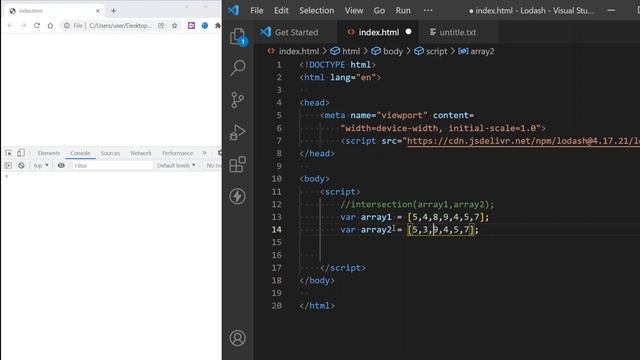Reload the page in Chrome
Image resolution: width=640 pixels, height=360 pixels.
pyautogui.click(x=37, y=25)
